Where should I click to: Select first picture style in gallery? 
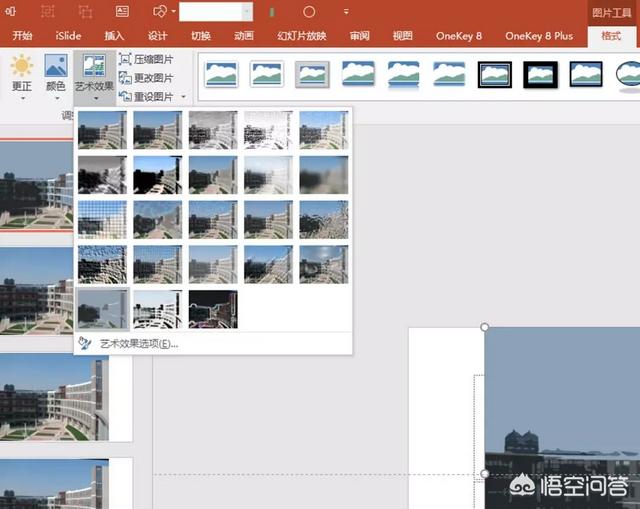click(221, 74)
